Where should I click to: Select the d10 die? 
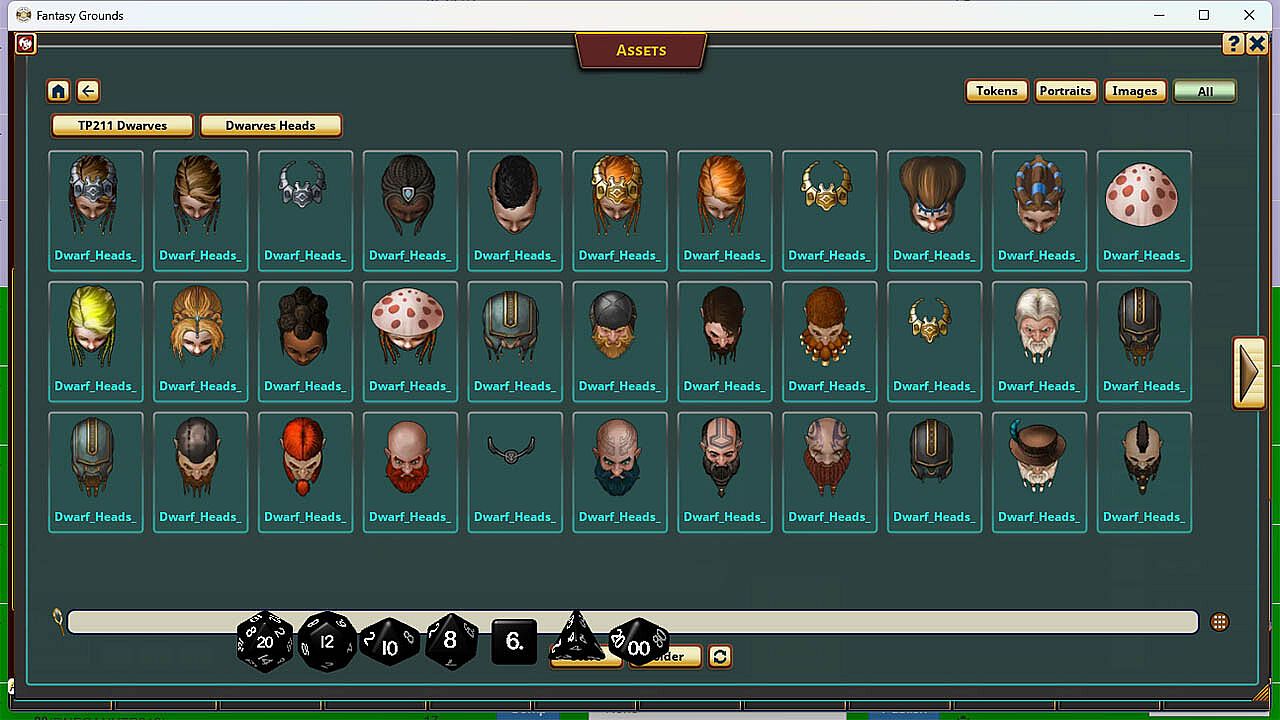(390, 643)
